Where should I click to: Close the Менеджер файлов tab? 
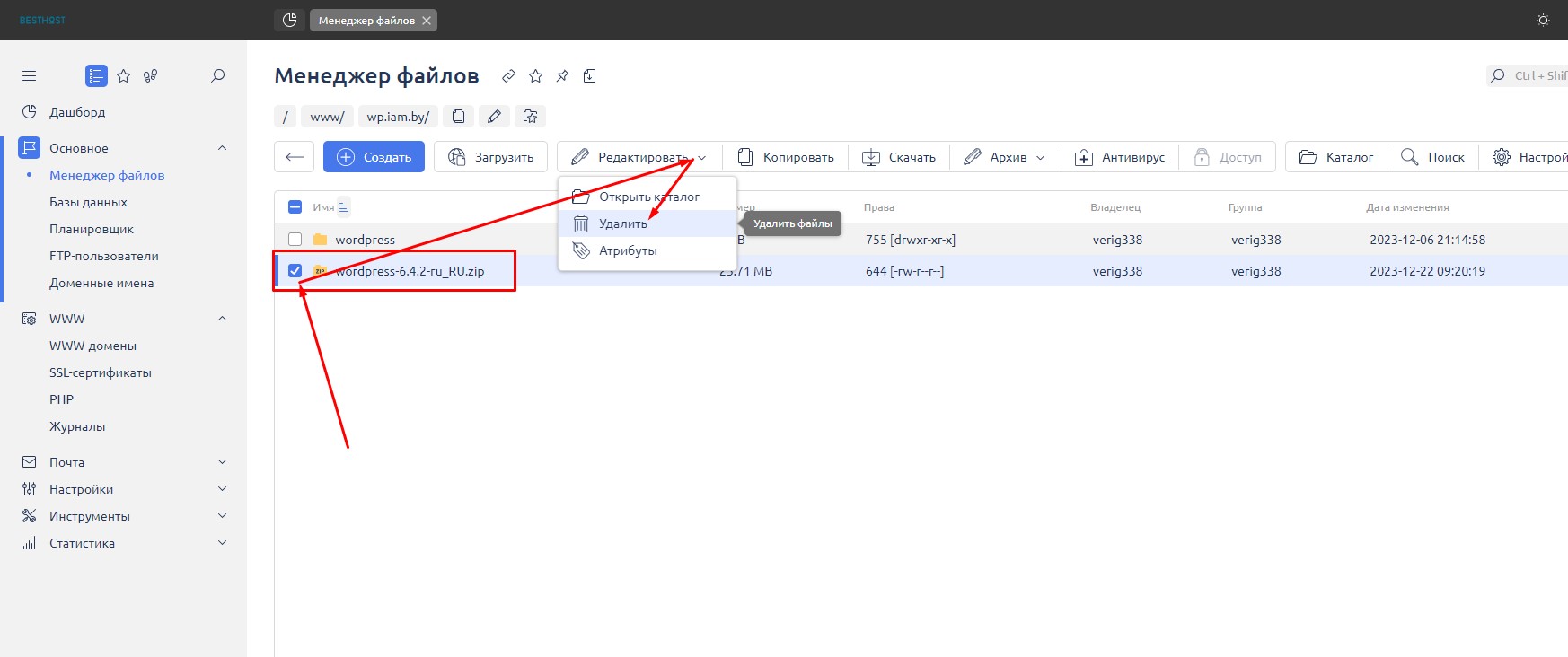point(427,21)
